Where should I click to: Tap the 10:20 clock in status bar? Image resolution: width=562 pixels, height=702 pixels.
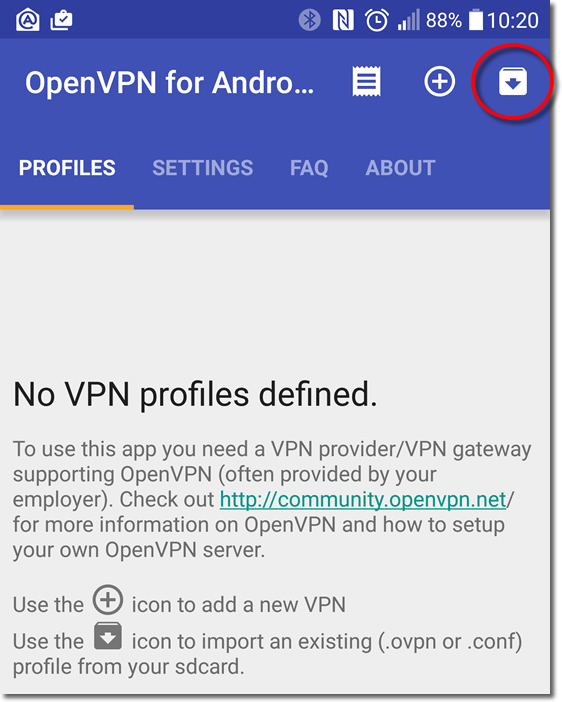pos(513,21)
